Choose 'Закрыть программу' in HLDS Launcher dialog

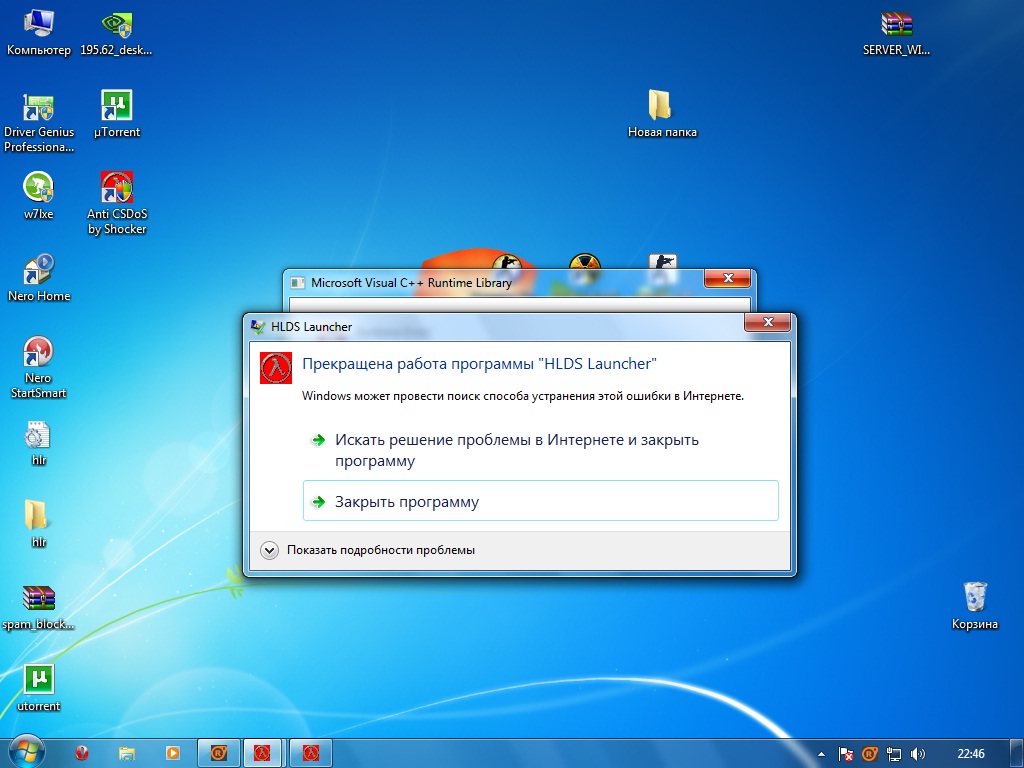click(540, 501)
